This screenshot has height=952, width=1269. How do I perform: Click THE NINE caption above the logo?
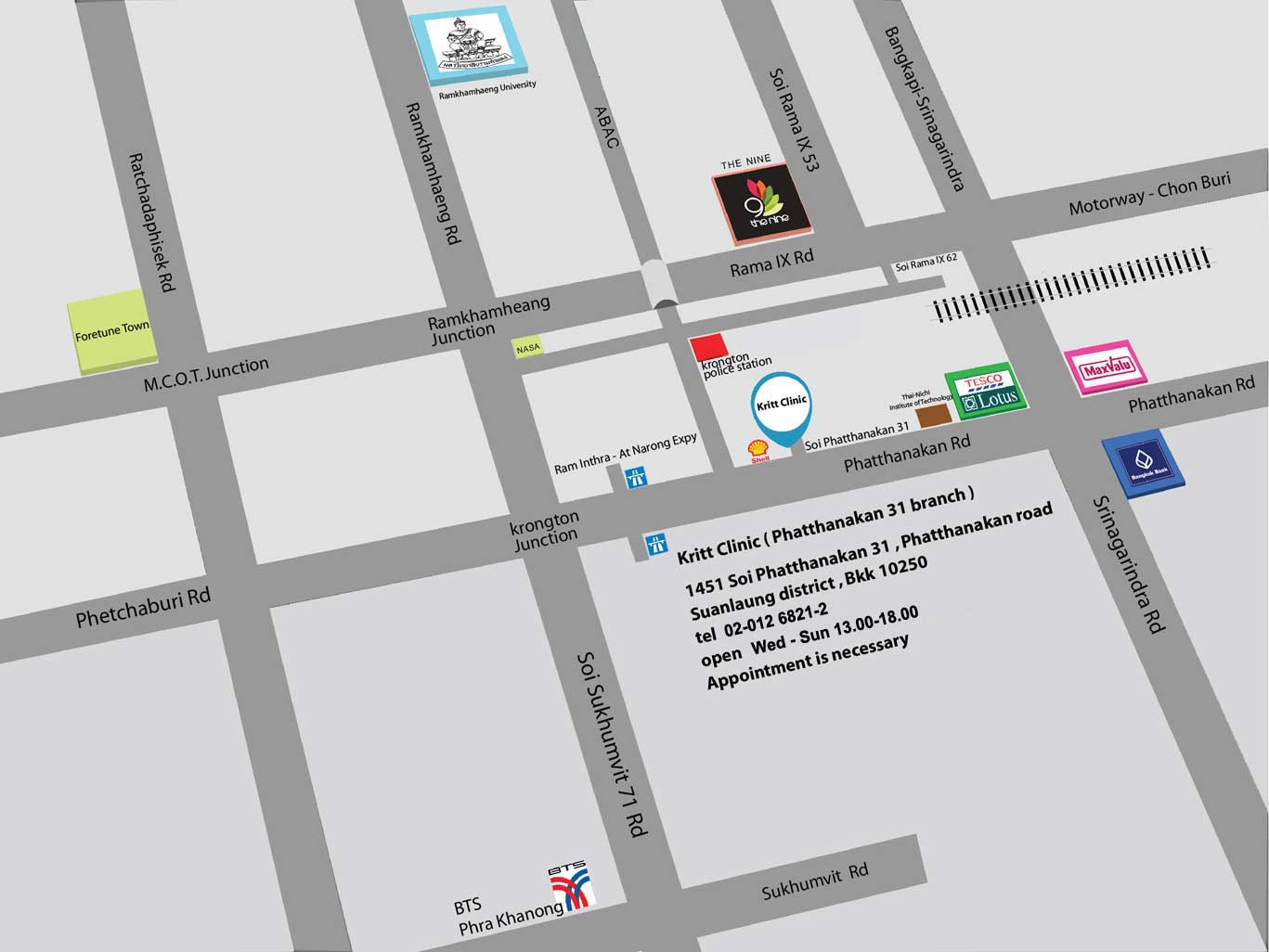click(x=745, y=163)
